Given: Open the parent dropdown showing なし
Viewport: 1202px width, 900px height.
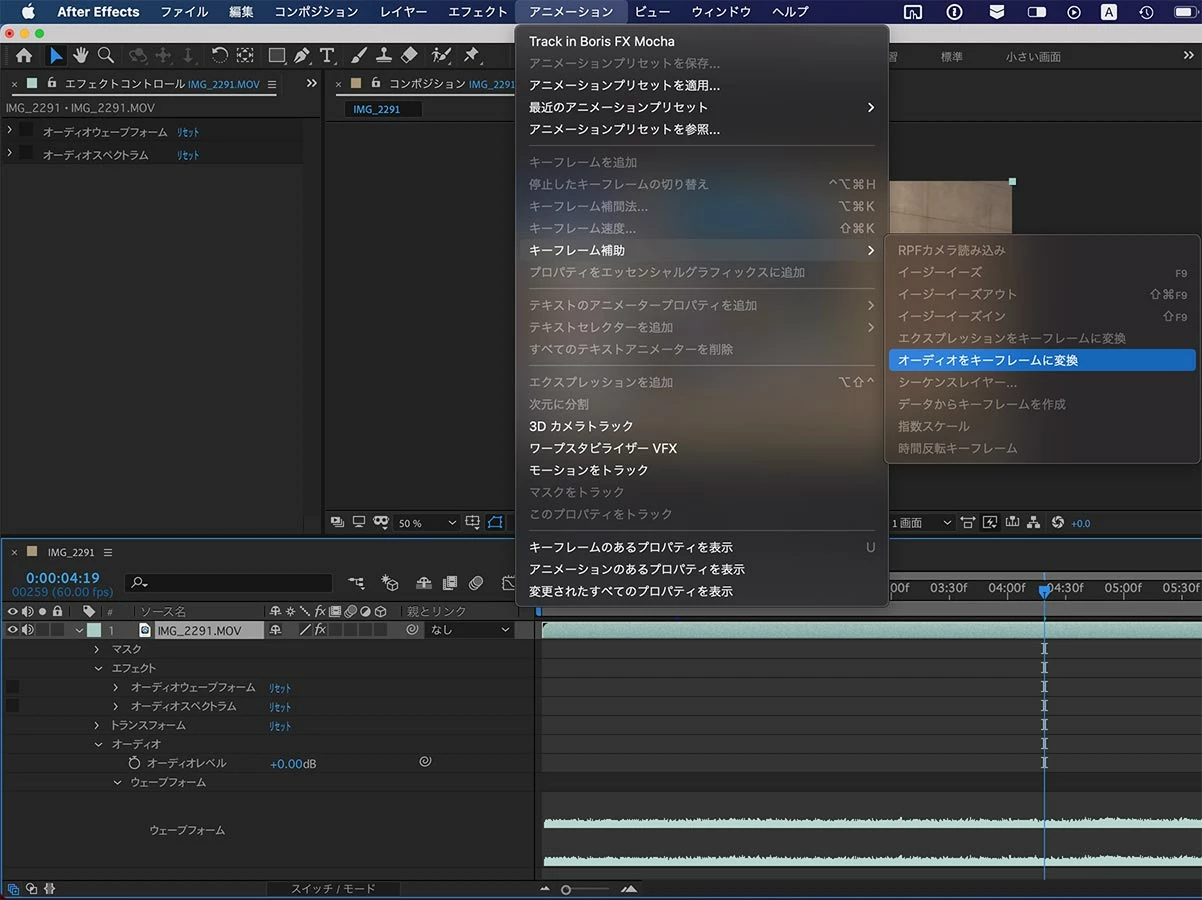Looking at the screenshot, I should 469,630.
